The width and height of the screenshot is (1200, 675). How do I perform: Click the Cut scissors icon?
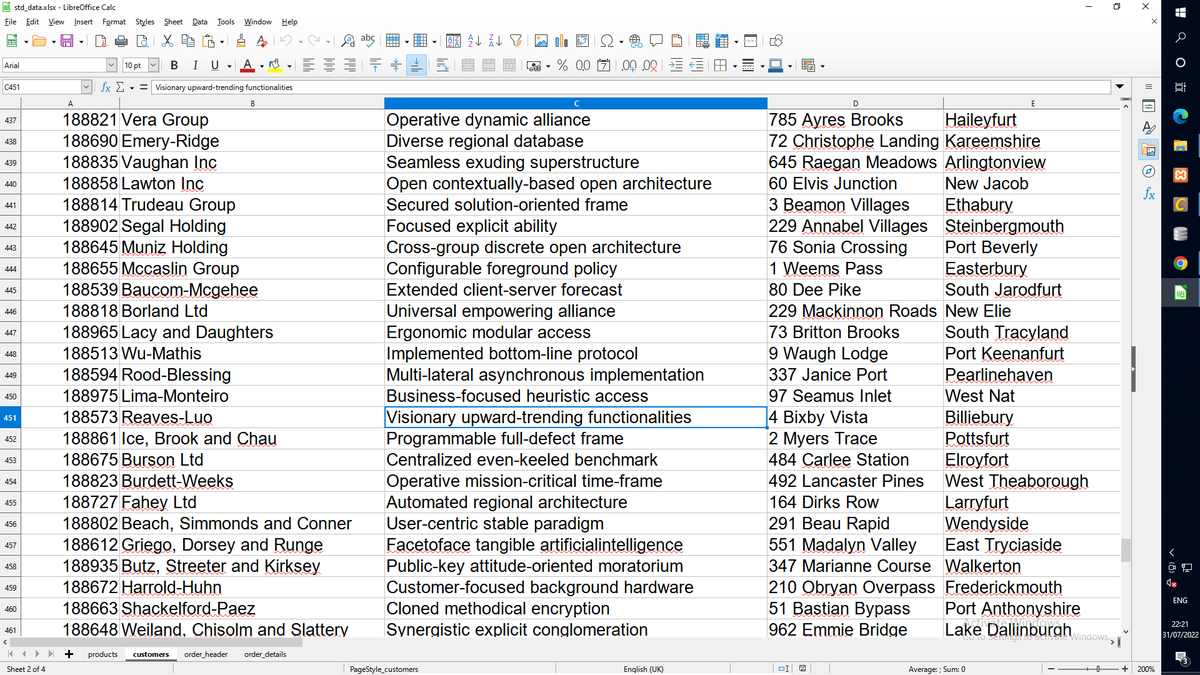pos(168,41)
